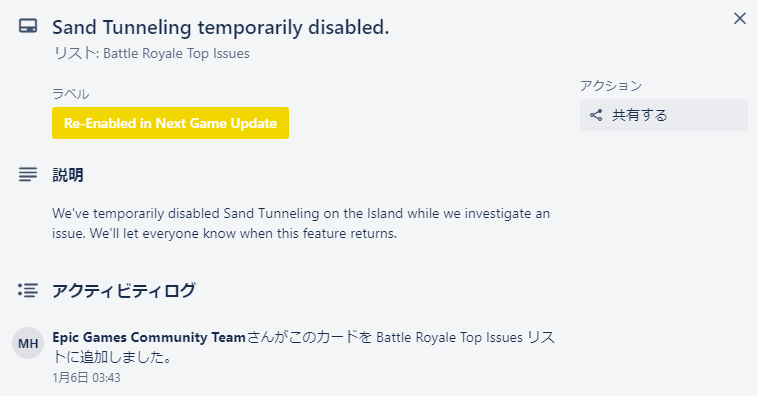
Task: Click the アクティビティログ list icon
Action: (28, 290)
